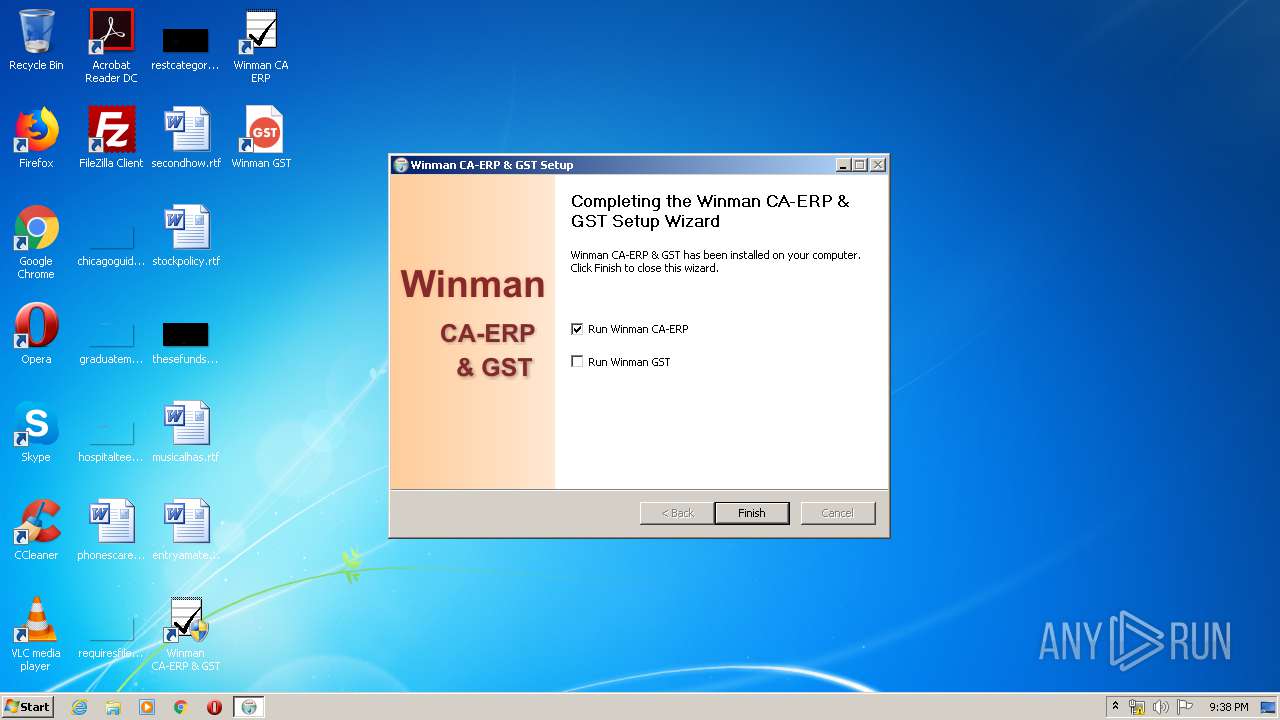The image size is (1280, 720).
Task: Launch Winman CA ERP desktop shortcut
Action: tap(260, 45)
